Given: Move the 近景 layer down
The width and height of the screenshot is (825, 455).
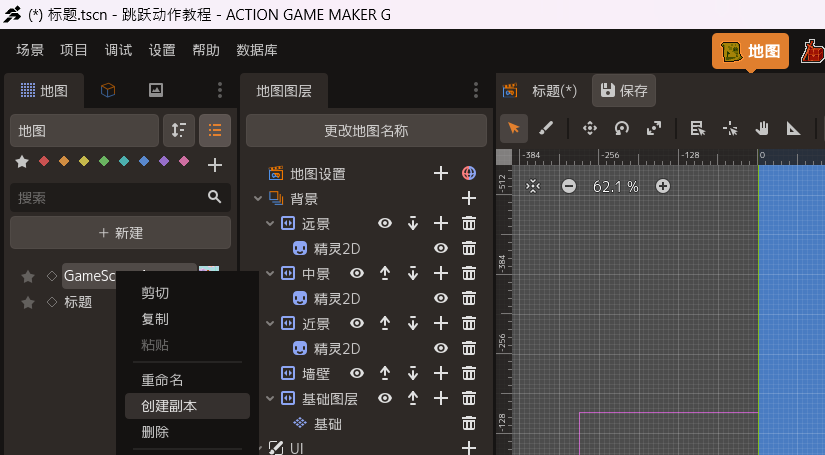Looking at the screenshot, I should [413, 323].
